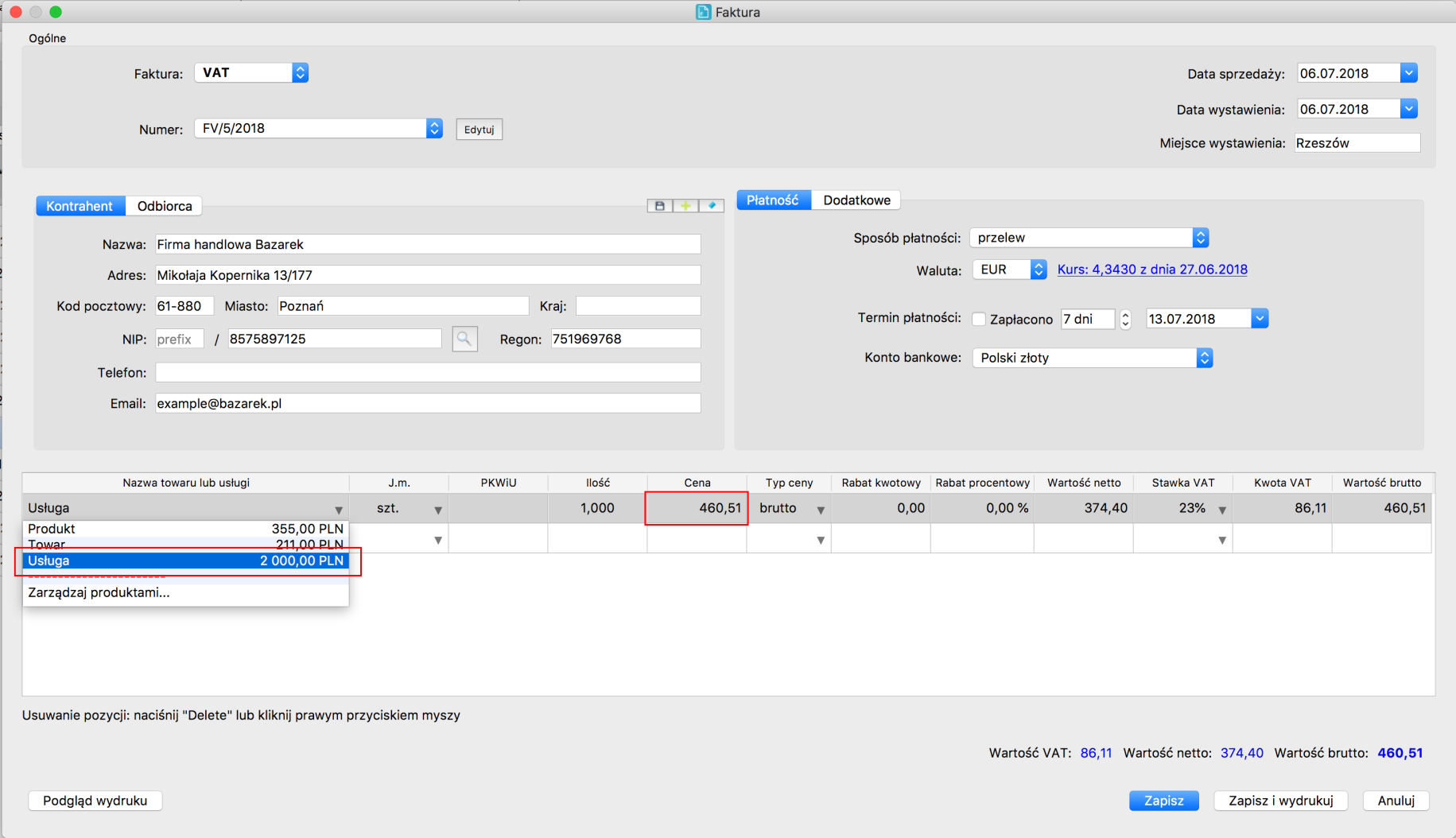Open the Sposób płatności przelew dropdown

[1089, 238]
